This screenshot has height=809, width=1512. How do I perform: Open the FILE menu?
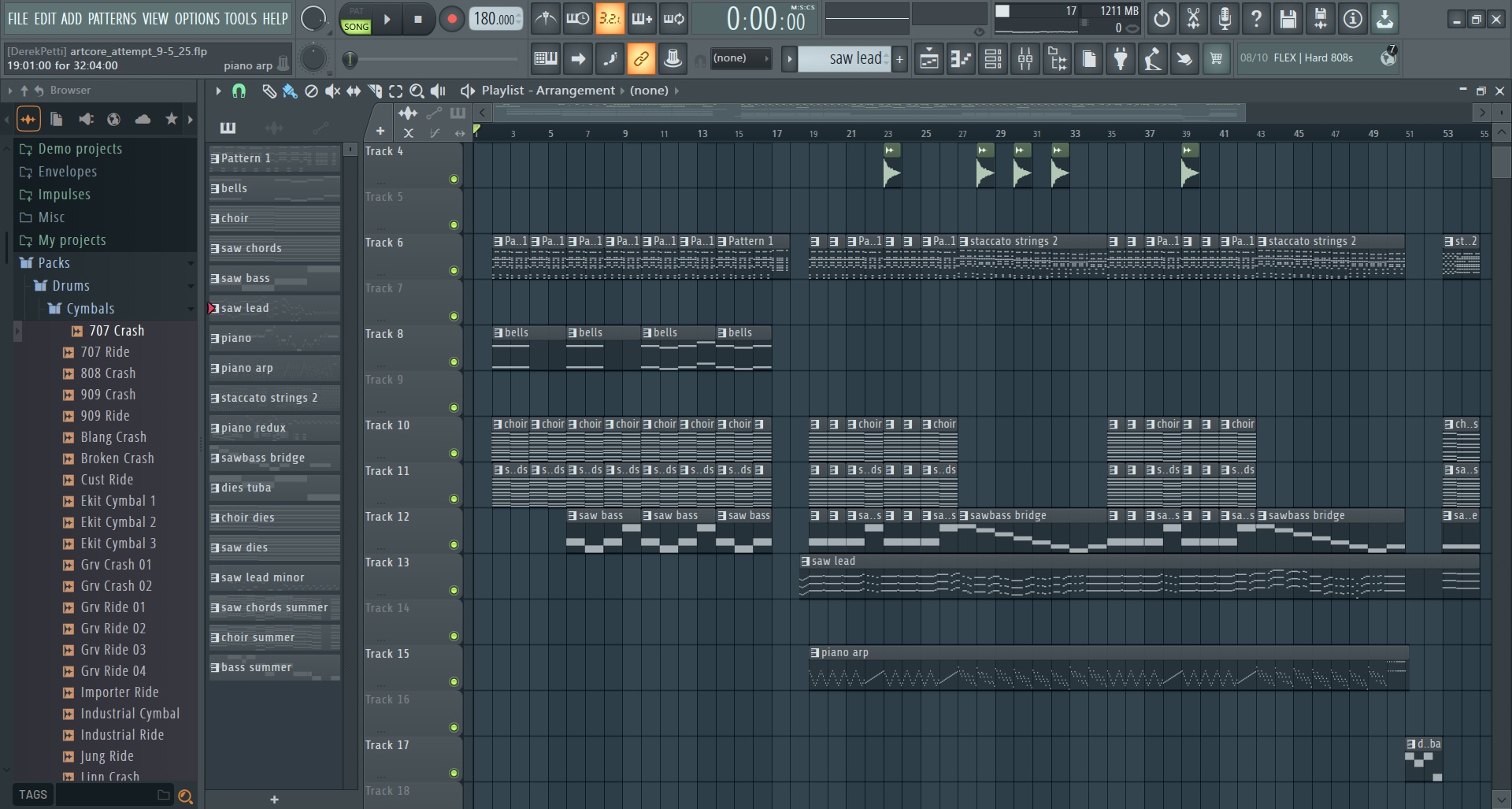(17, 18)
